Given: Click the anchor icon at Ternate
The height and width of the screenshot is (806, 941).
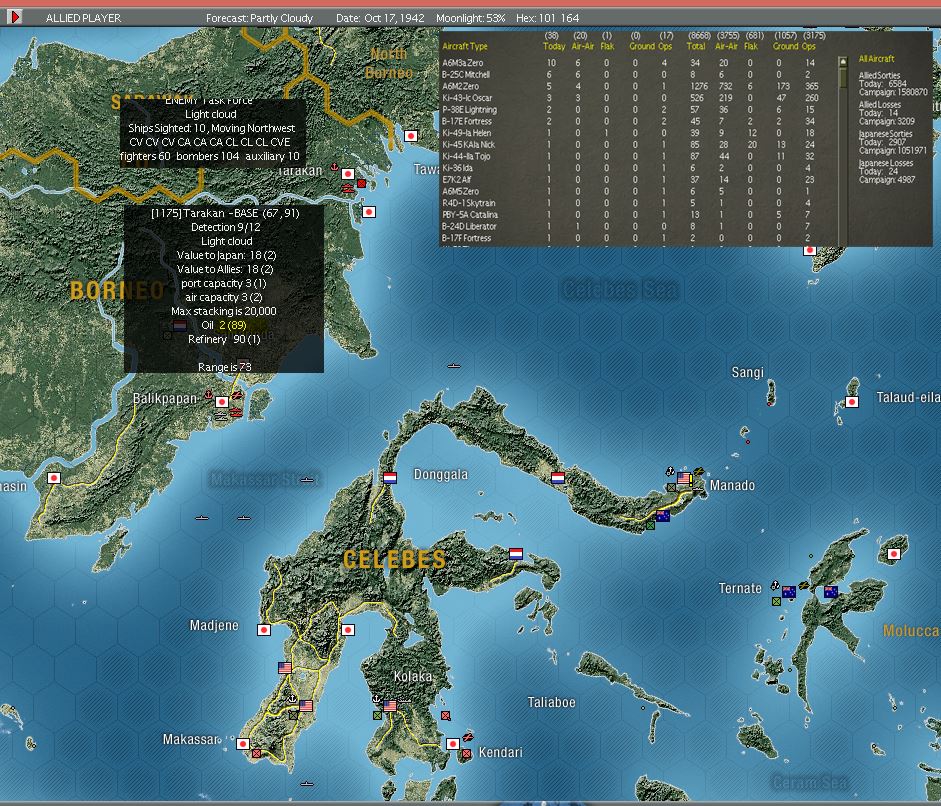Looking at the screenshot, I should point(775,584).
